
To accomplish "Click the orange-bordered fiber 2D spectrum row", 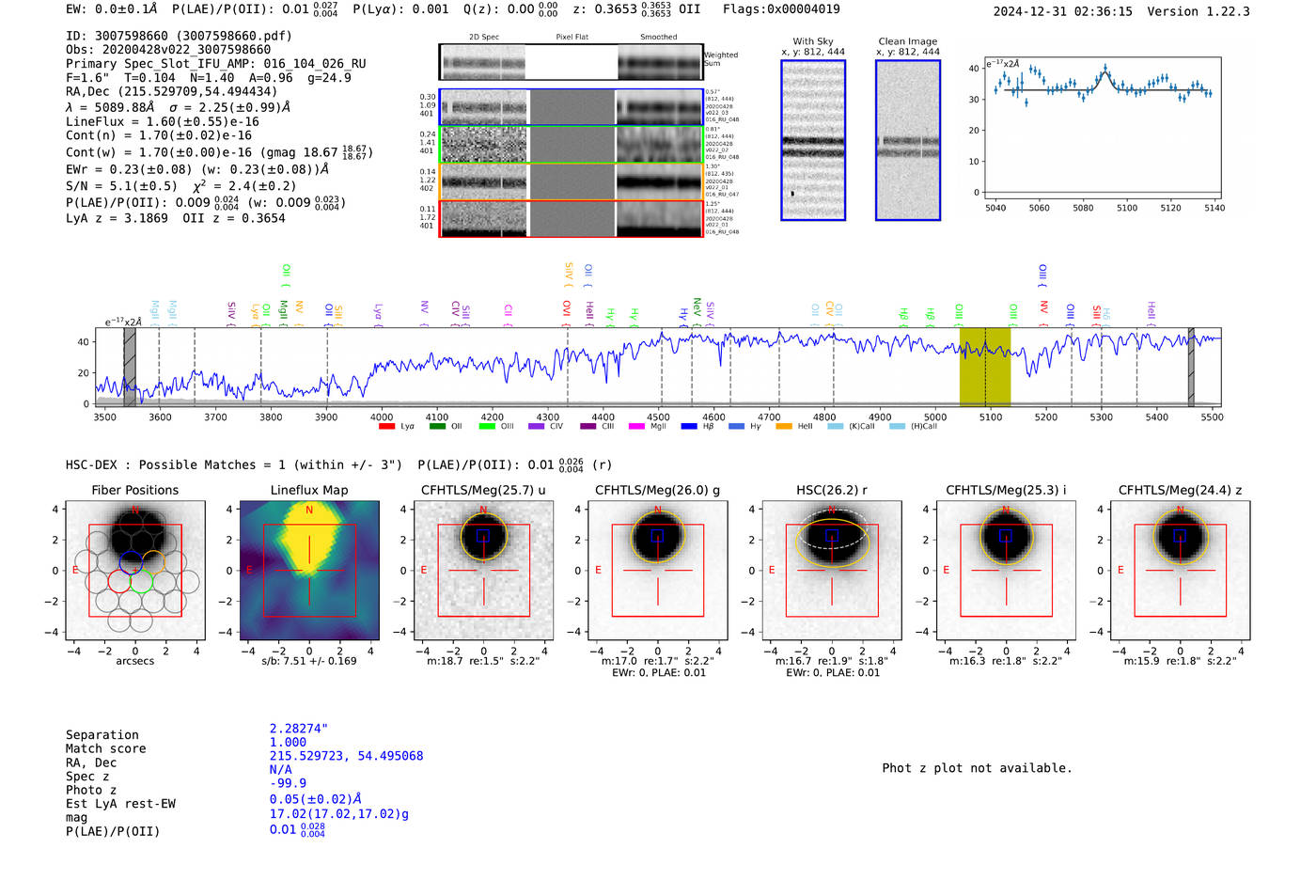I will tap(572, 181).
